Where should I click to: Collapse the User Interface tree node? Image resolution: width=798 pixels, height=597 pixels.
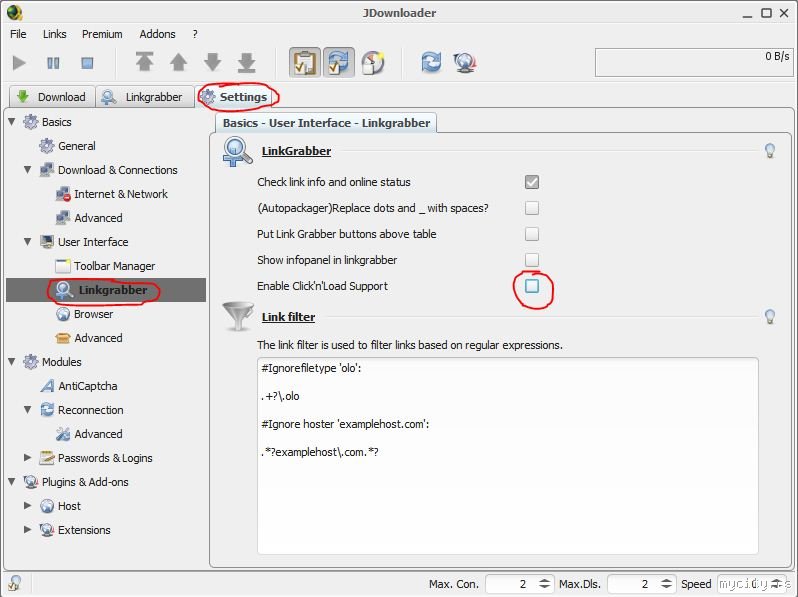[28, 241]
